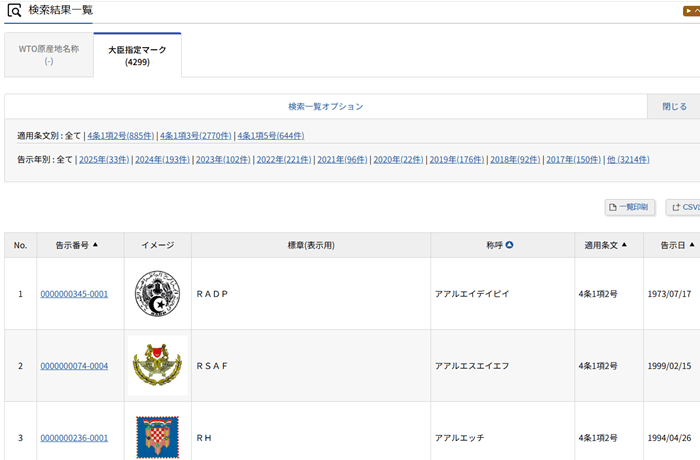Select the アアルエッチ cell text
The width and height of the screenshot is (700, 460).
click(x=459, y=438)
